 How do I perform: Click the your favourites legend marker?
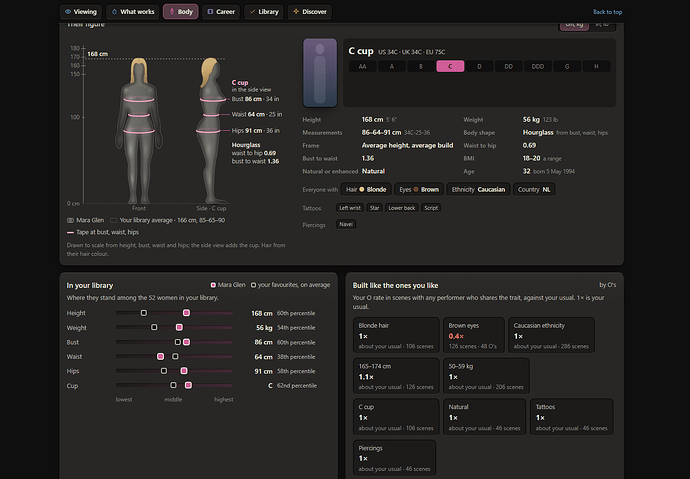click(x=253, y=285)
